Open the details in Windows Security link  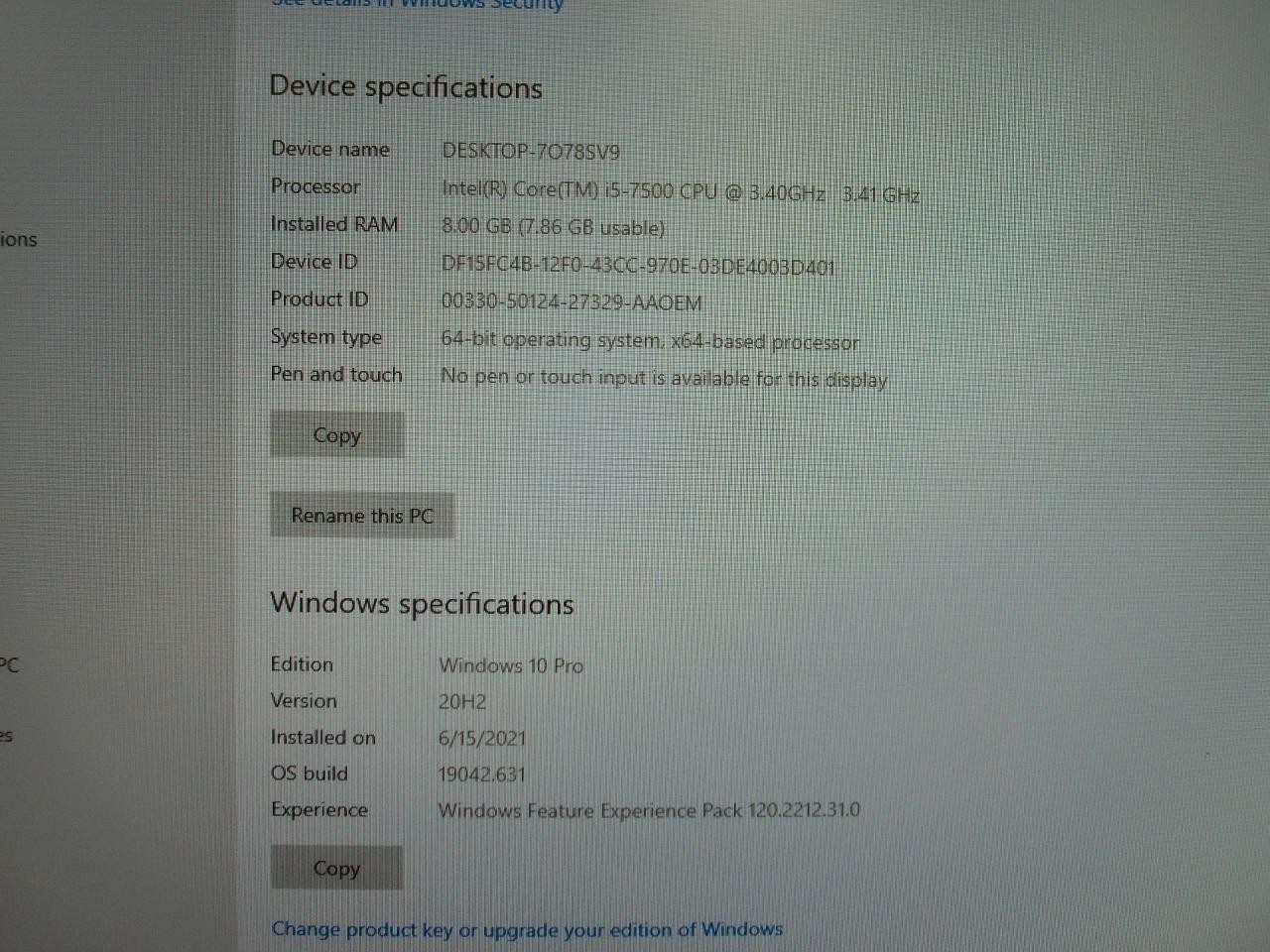(418, 4)
